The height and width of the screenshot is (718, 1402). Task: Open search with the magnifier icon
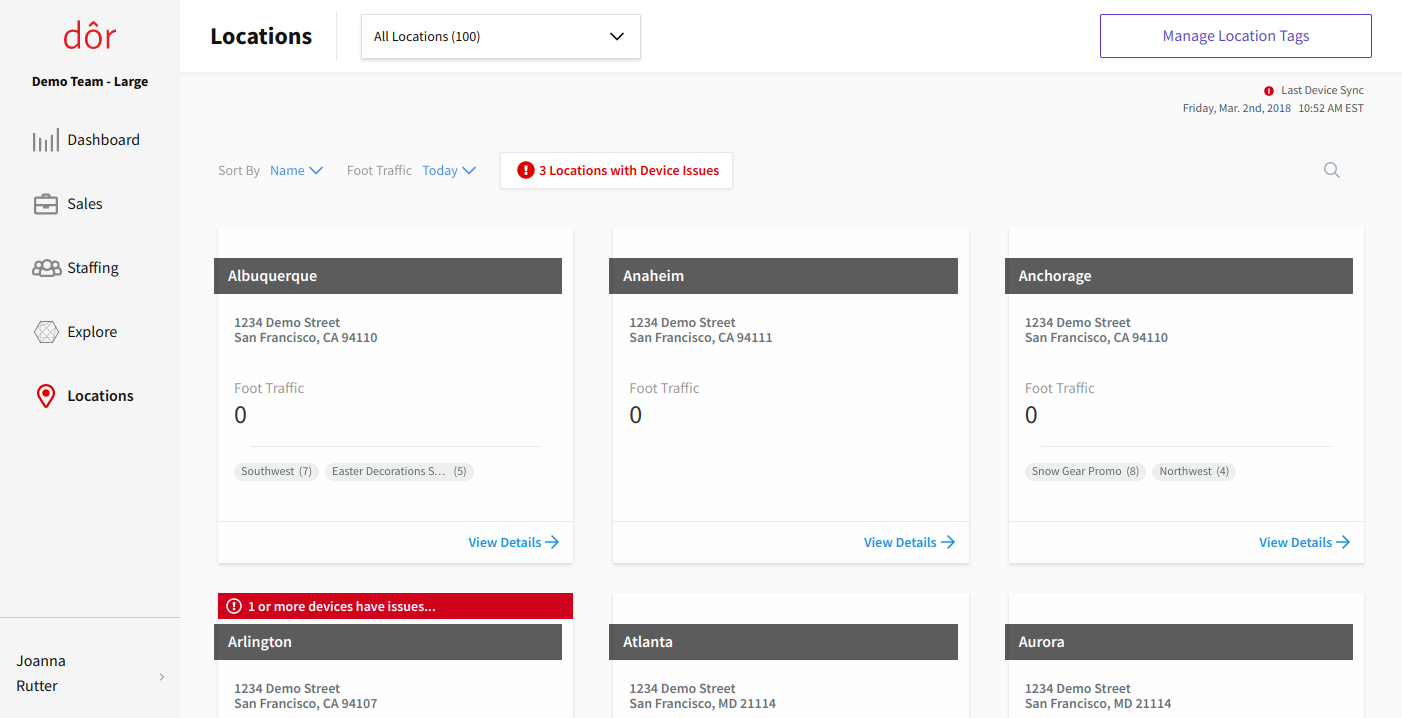pos(1331,170)
